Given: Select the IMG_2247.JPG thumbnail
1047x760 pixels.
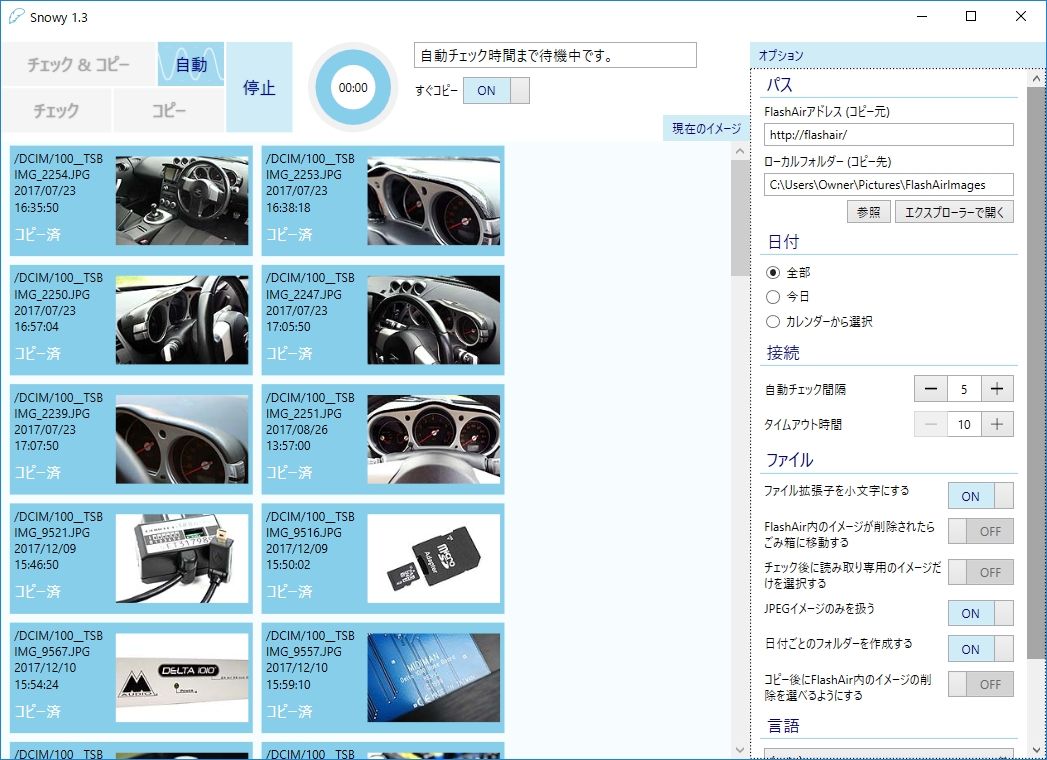Looking at the screenshot, I should pyautogui.click(x=433, y=320).
